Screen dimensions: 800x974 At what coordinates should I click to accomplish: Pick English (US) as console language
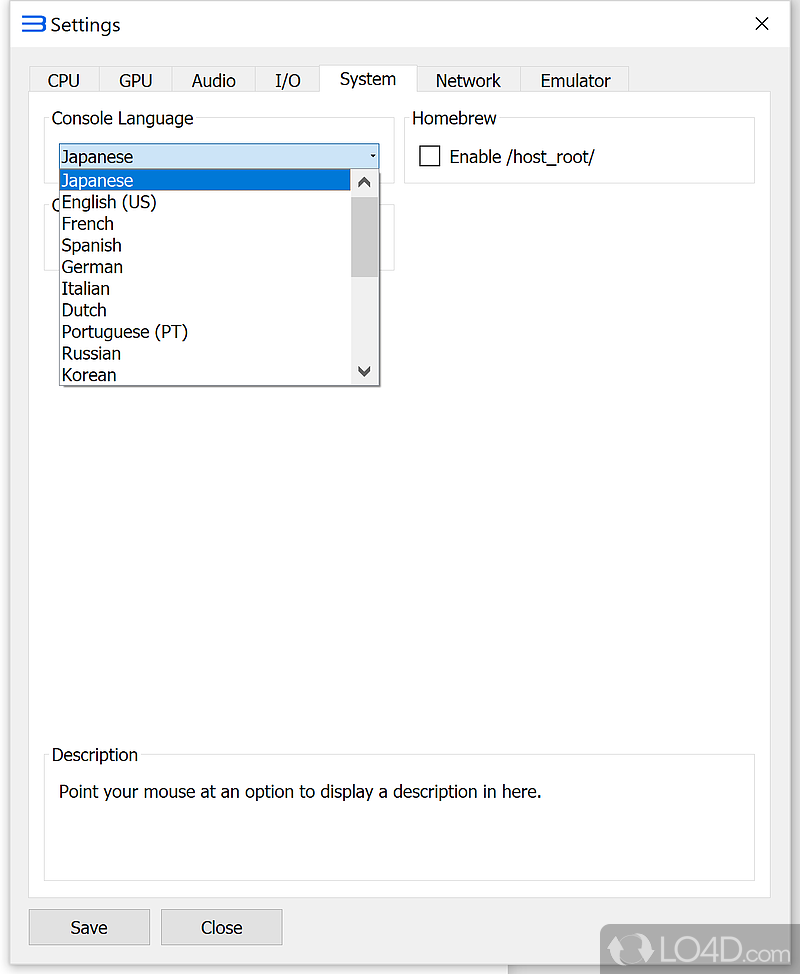(x=205, y=202)
